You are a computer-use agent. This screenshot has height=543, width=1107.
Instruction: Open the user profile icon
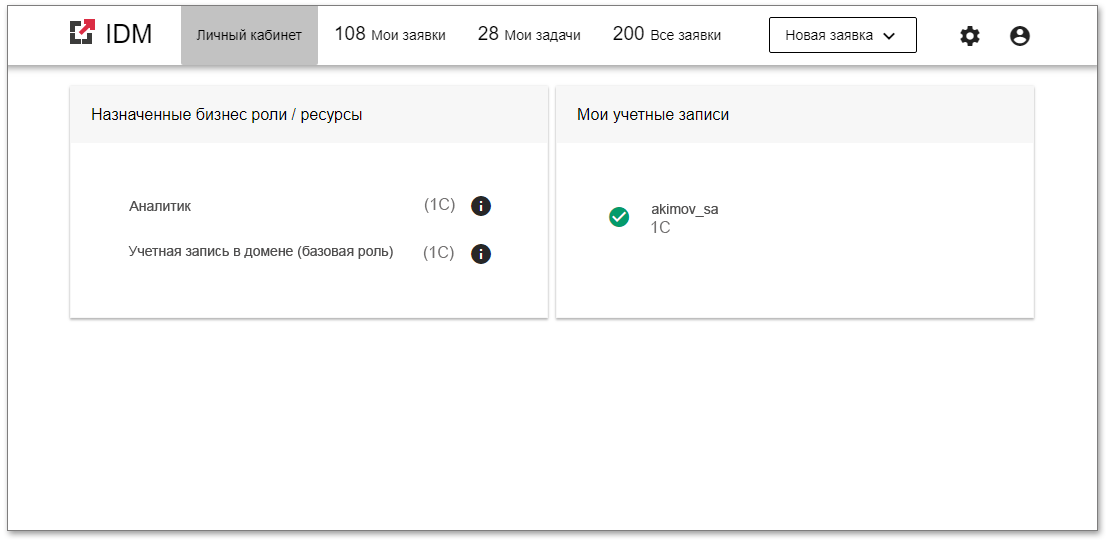click(x=1020, y=36)
